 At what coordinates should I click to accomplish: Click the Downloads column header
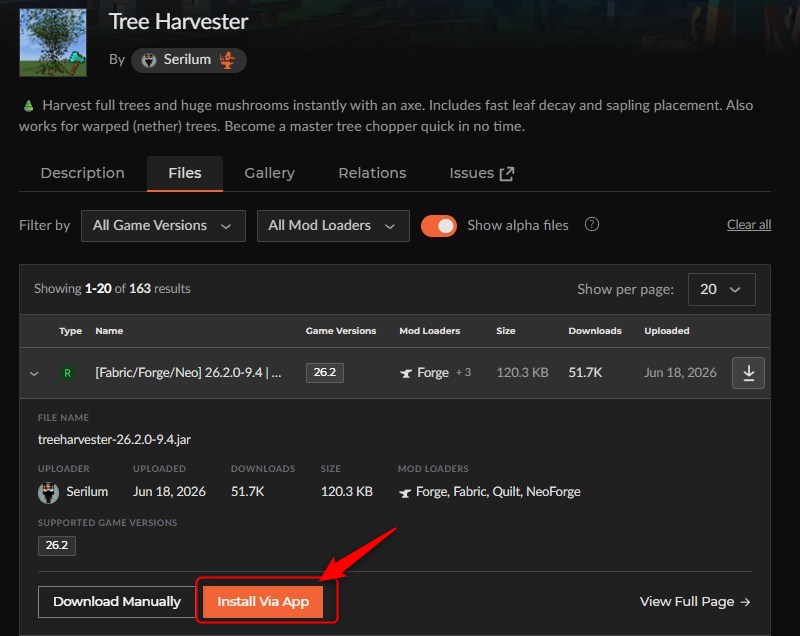coord(595,330)
